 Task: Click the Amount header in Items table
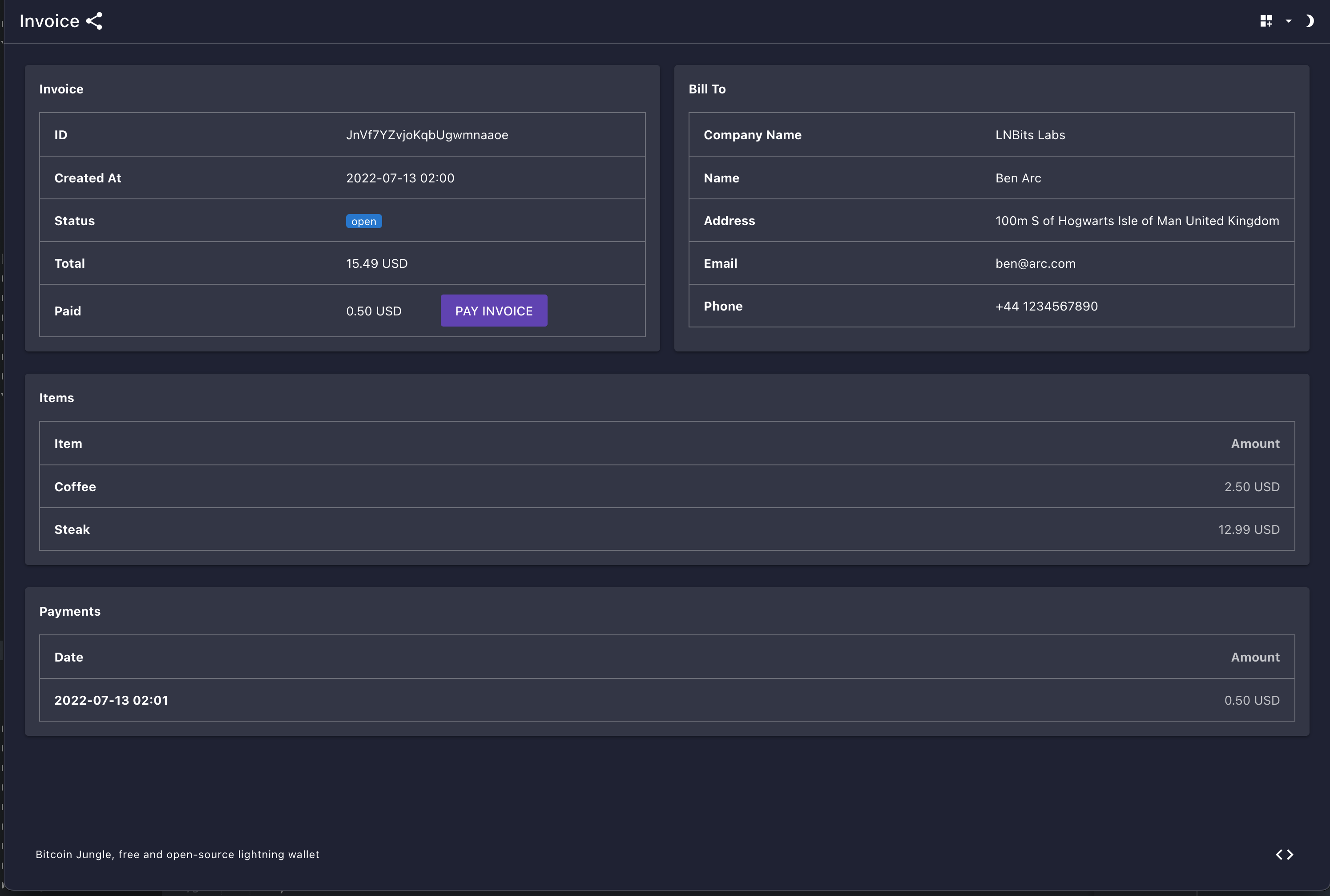(1255, 444)
